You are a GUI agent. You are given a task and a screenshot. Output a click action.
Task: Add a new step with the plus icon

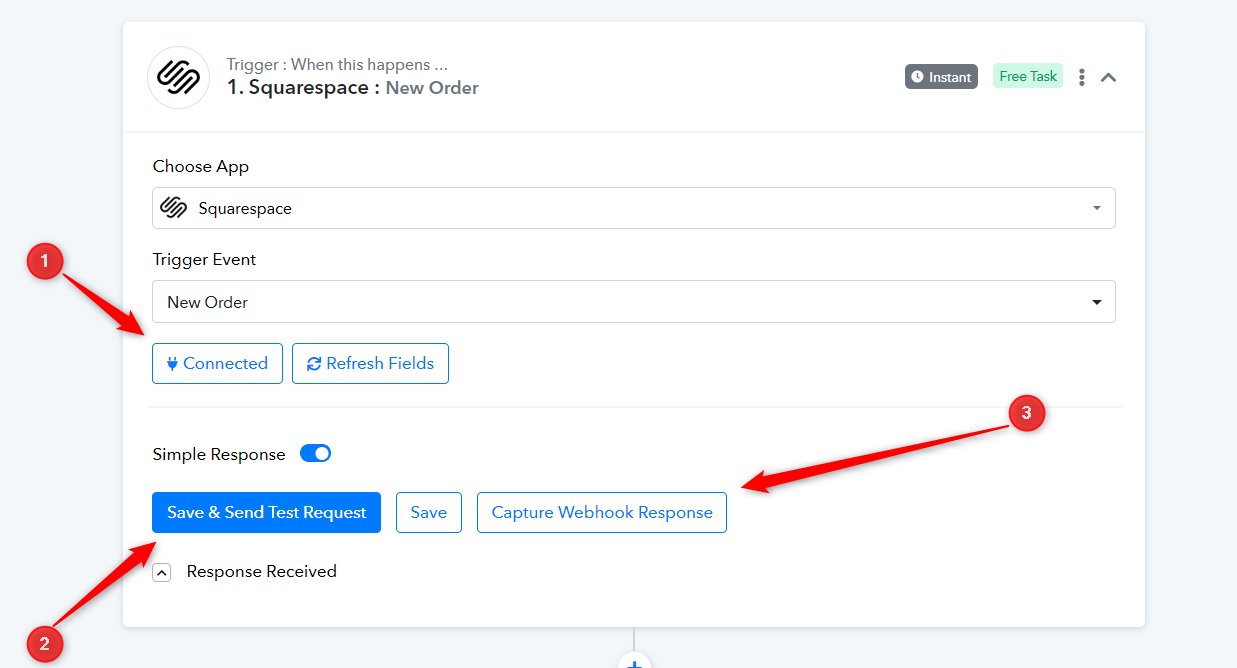[x=634, y=661]
